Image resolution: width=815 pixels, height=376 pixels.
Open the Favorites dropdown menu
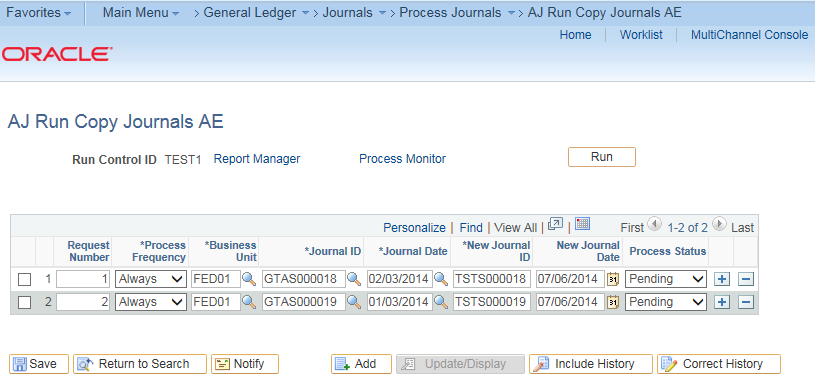point(38,12)
